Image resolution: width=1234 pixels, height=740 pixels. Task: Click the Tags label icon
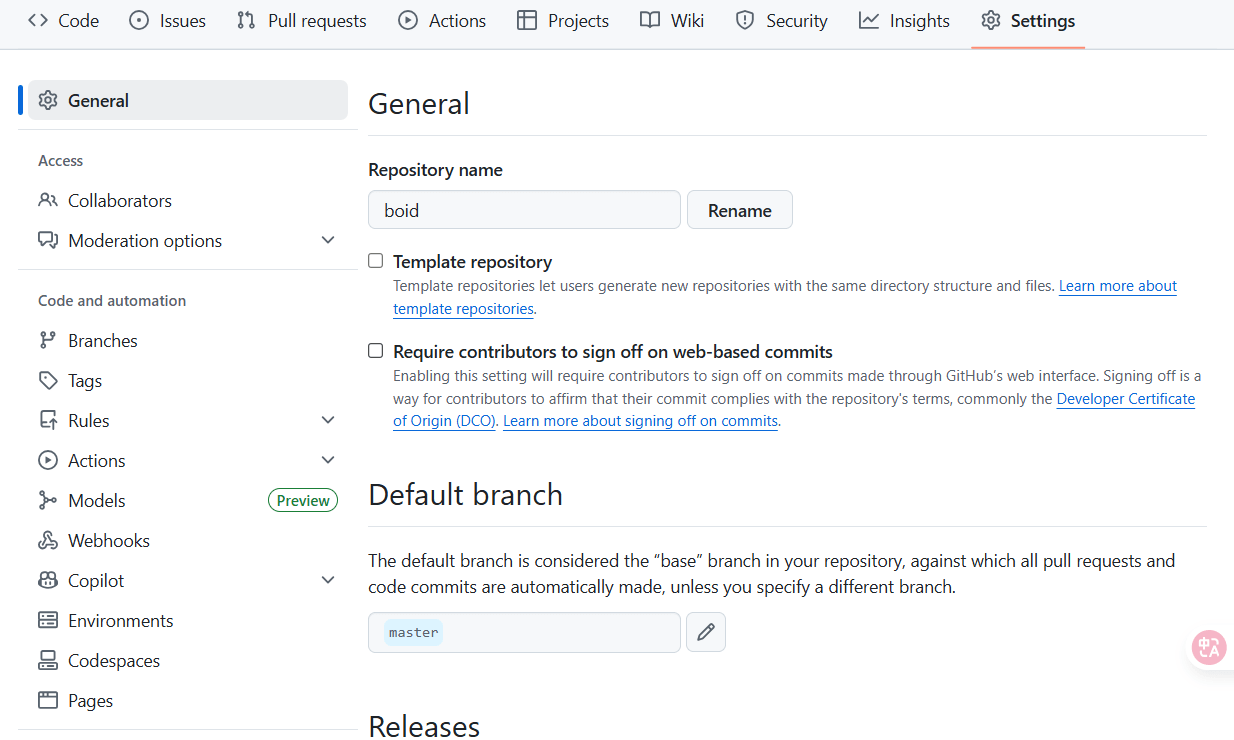[x=48, y=380]
